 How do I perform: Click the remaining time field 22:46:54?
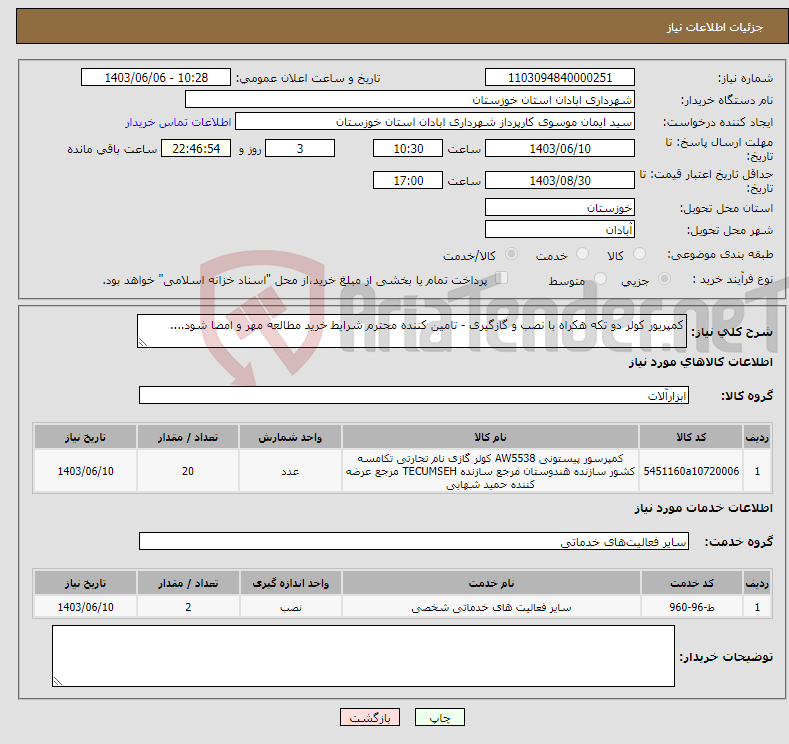coord(196,148)
